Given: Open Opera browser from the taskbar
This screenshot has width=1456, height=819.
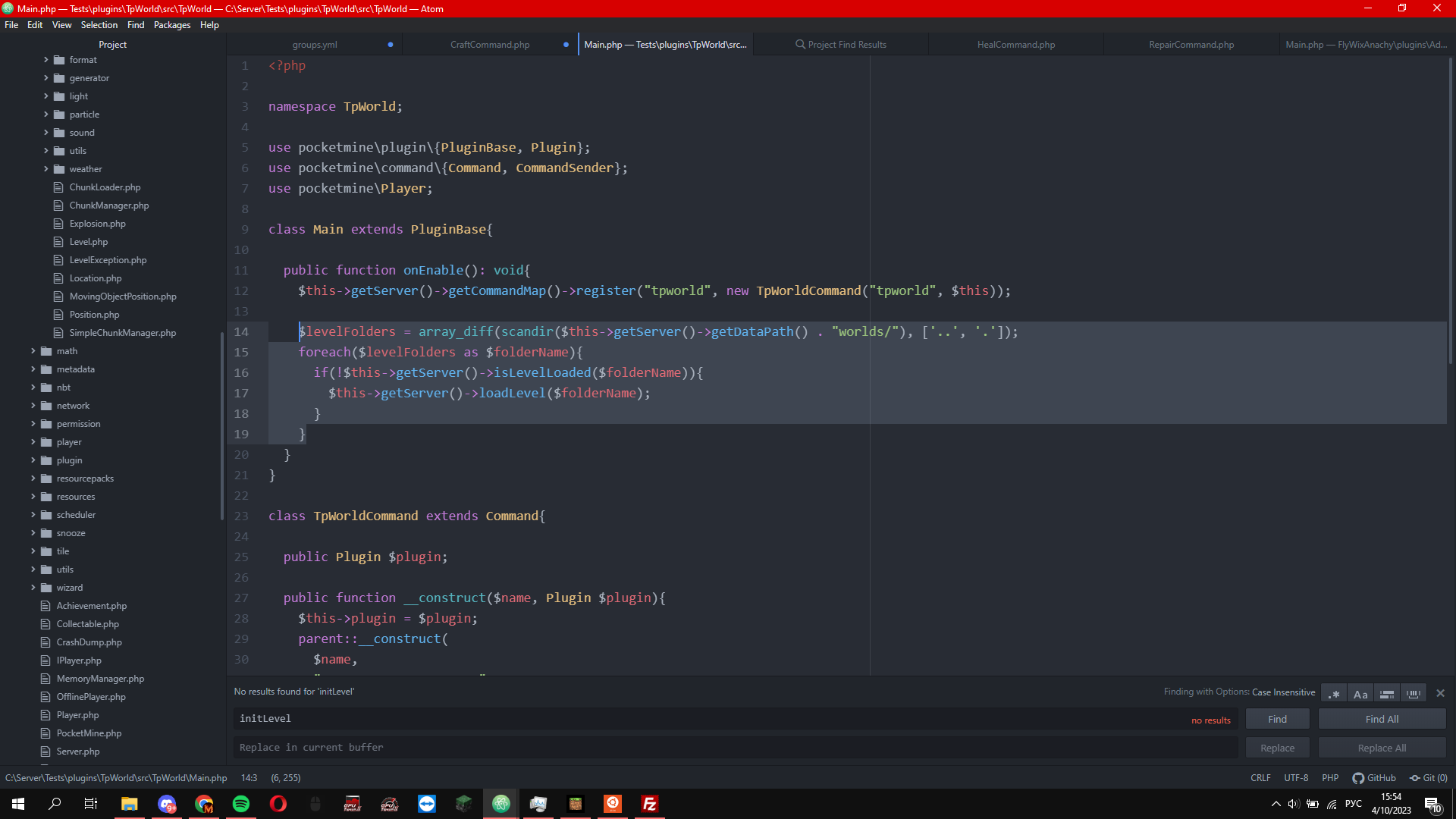Looking at the screenshot, I should click(278, 804).
